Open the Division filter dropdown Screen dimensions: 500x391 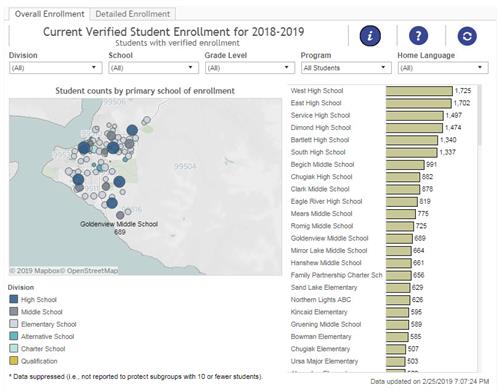pyautogui.click(x=55, y=68)
